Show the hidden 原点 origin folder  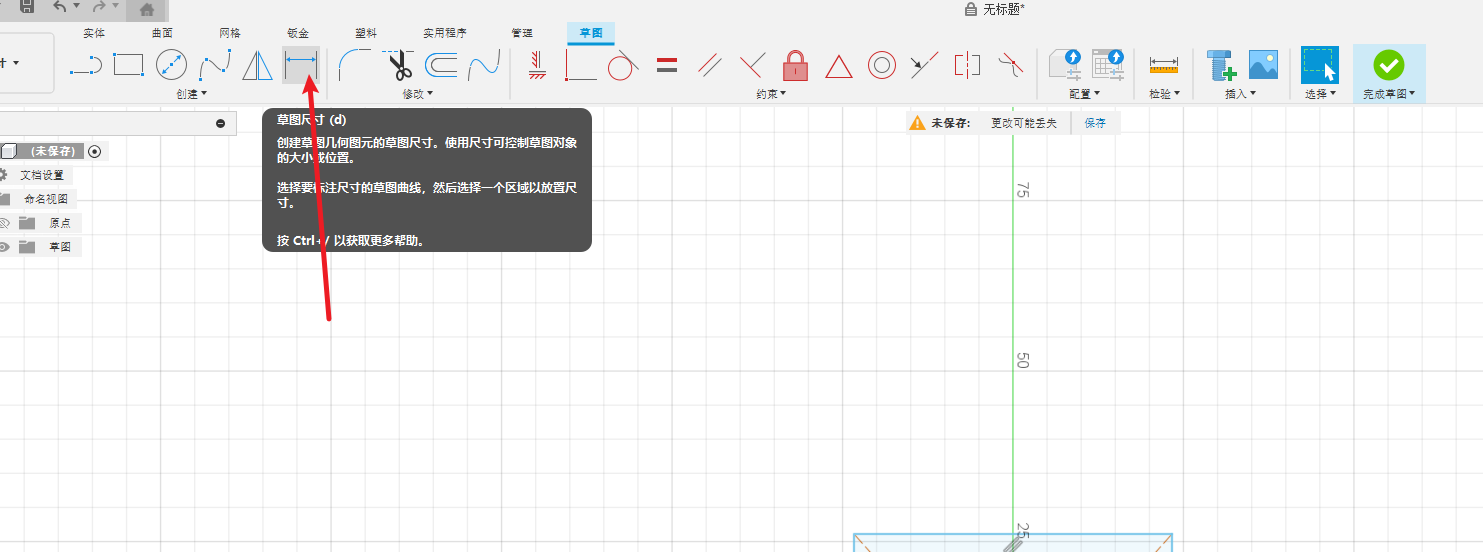pyautogui.click(x=5, y=223)
